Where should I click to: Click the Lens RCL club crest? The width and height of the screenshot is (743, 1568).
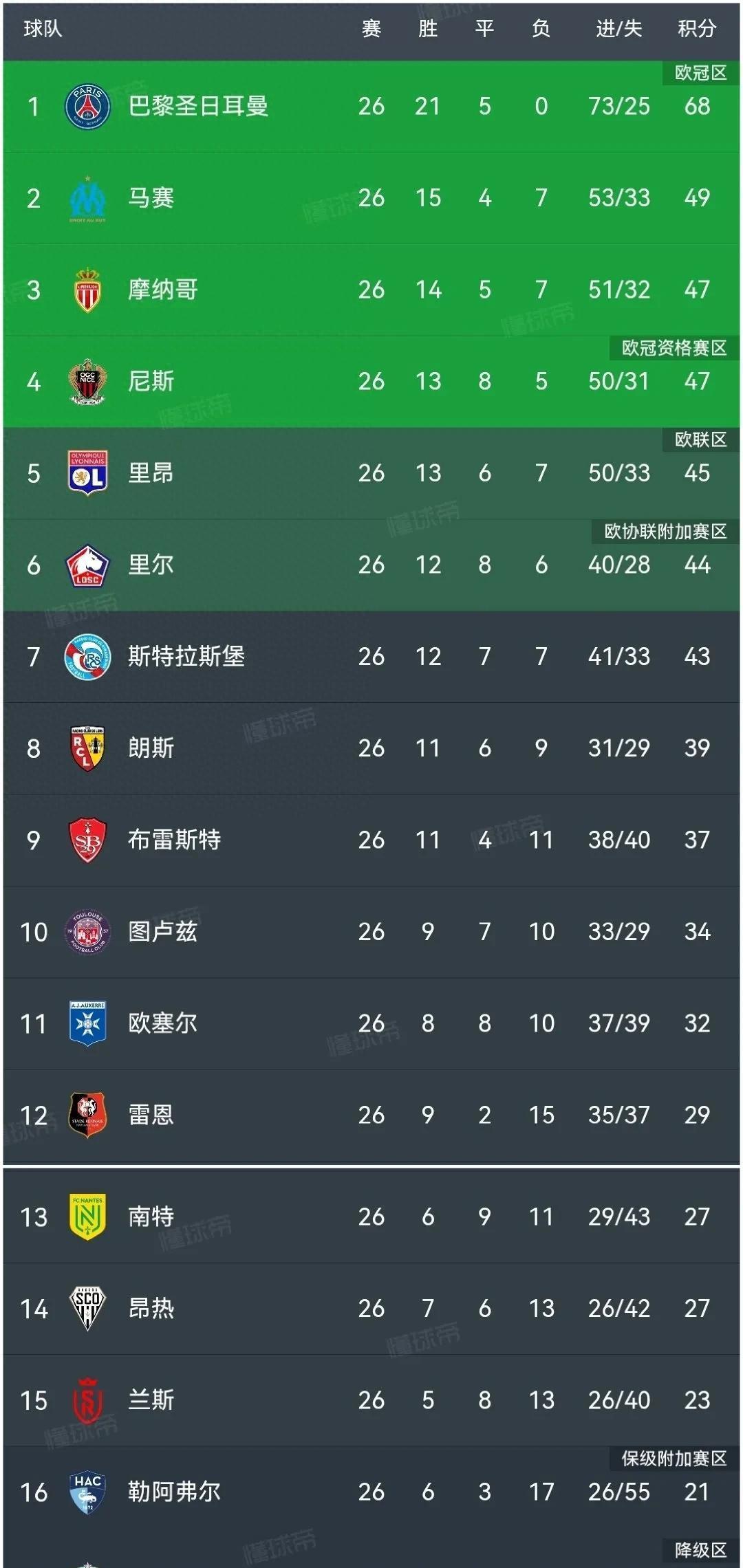pyautogui.click(x=87, y=748)
